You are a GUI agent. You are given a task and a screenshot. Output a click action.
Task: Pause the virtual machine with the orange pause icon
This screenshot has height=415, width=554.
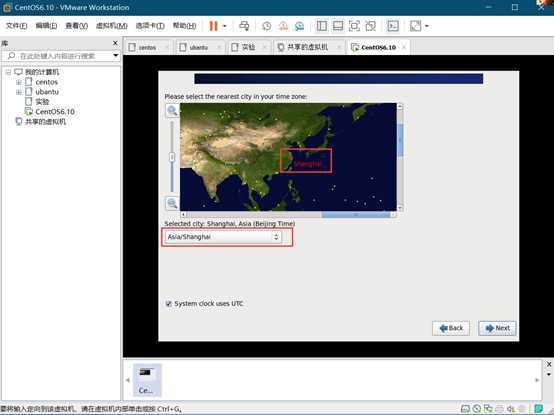[213, 26]
